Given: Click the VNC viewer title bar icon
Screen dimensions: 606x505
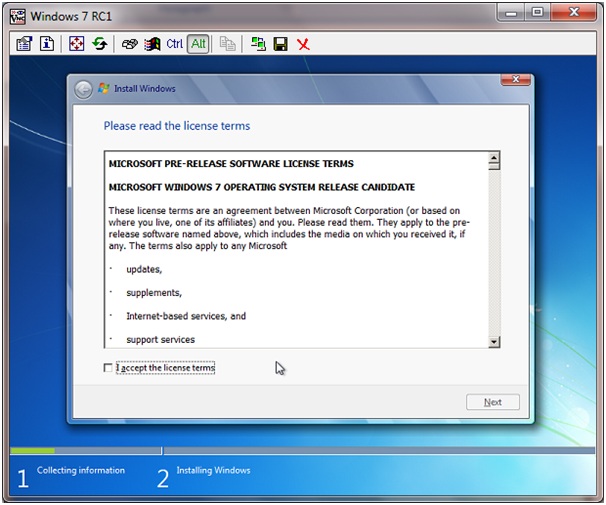Looking at the screenshot, I should coord(18,17).
